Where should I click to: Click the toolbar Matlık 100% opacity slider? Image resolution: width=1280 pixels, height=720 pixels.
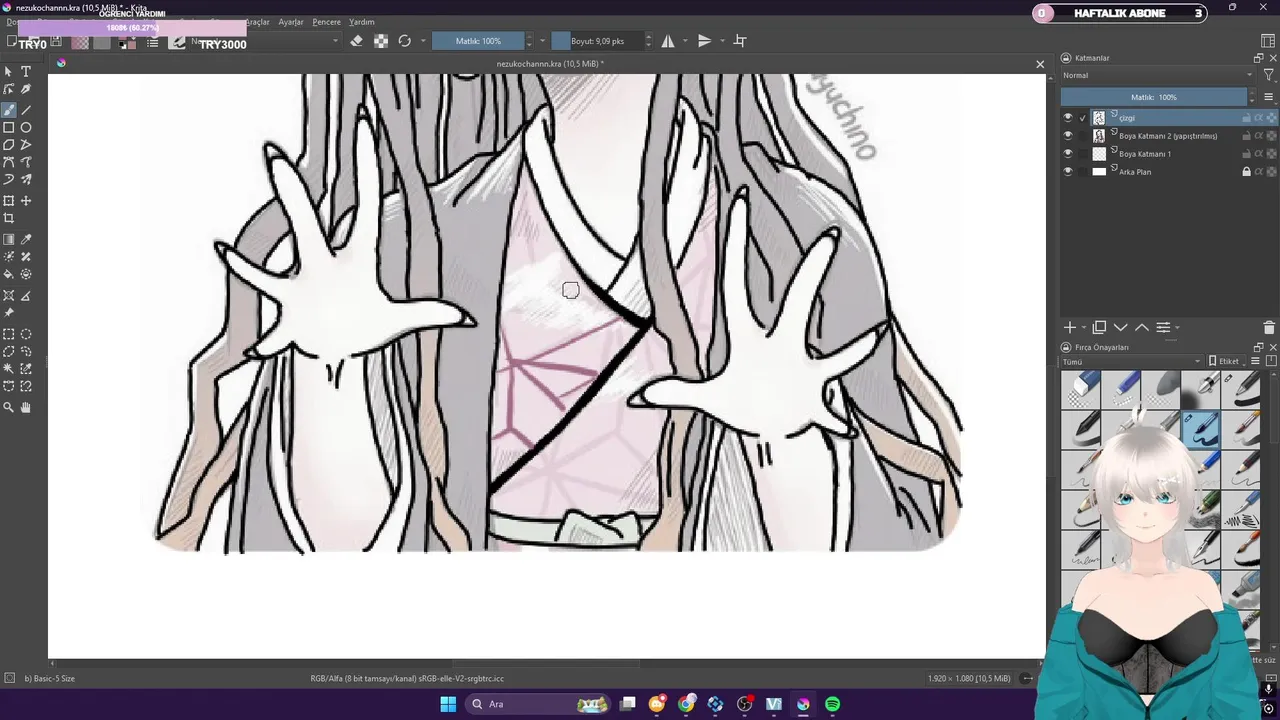(x=479, y=41)
